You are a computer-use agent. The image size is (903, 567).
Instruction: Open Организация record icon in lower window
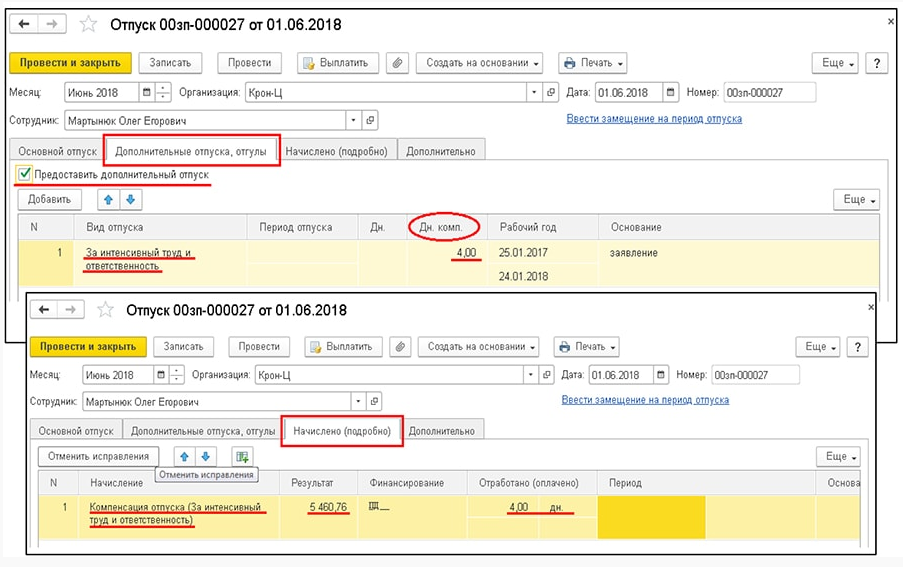pyautogui.click(x=547, y=375)
